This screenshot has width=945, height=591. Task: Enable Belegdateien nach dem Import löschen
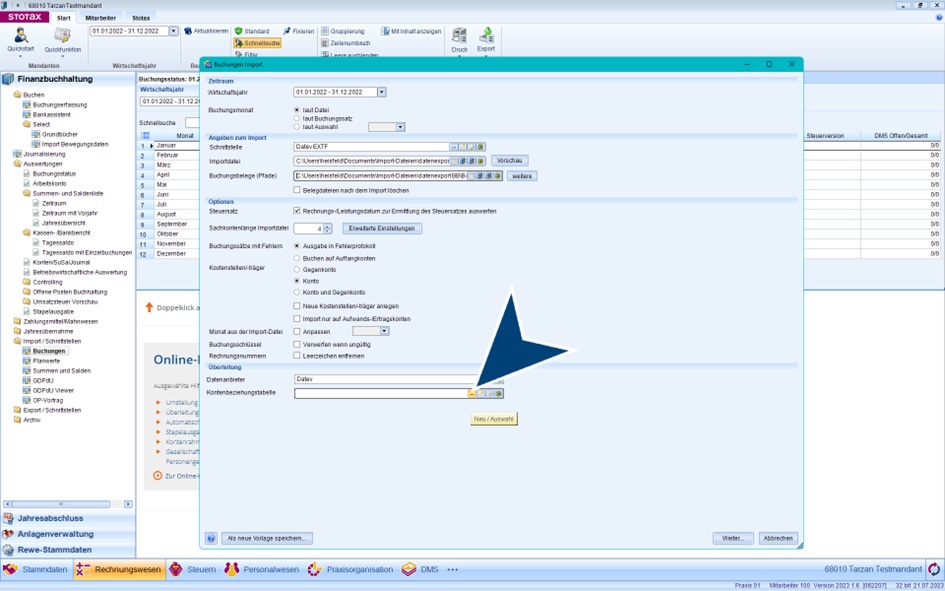tap(297, 190)
